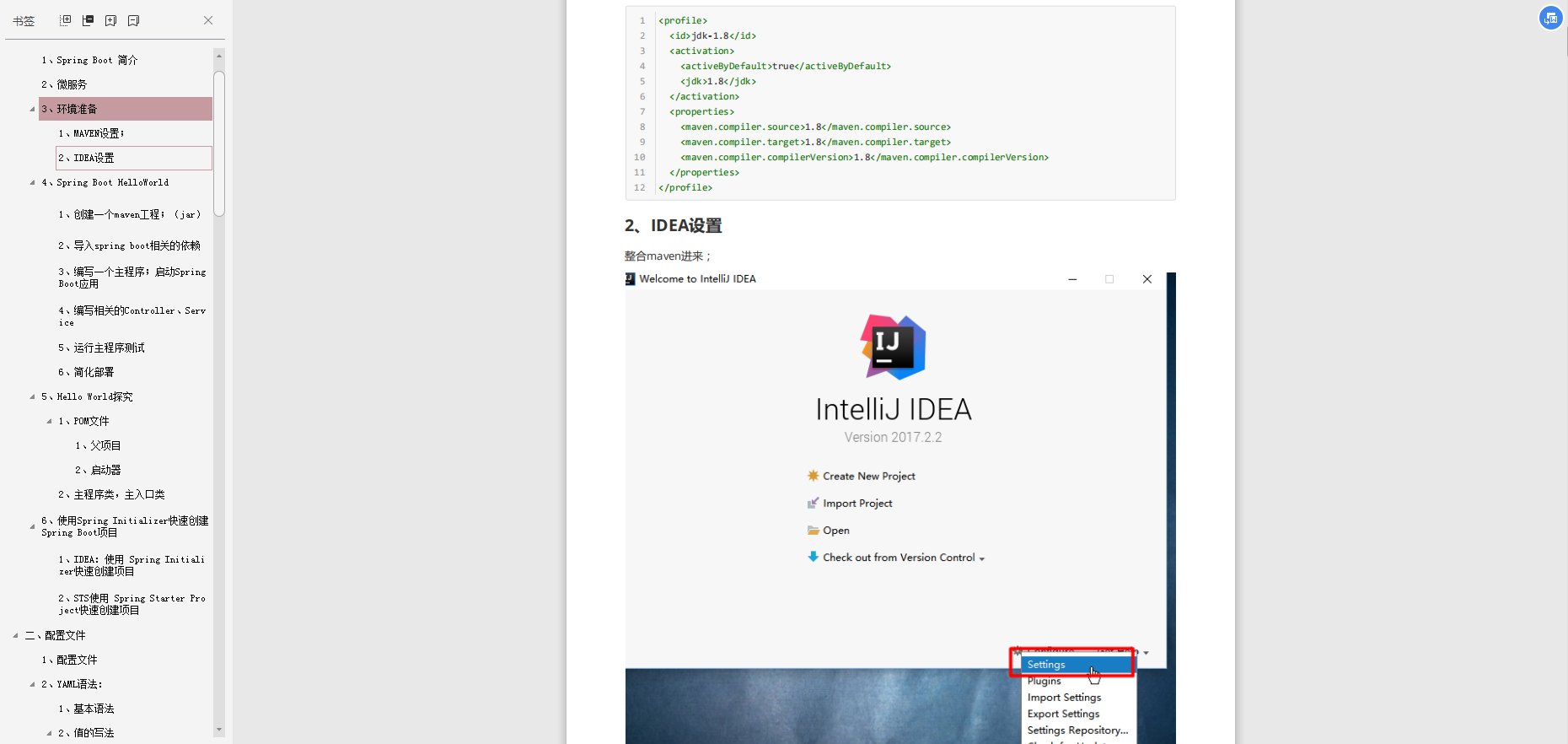Choose Settings in the Configure menu
The width and height of the screenshot is (1568, 744).
[x=1077, y=665]
